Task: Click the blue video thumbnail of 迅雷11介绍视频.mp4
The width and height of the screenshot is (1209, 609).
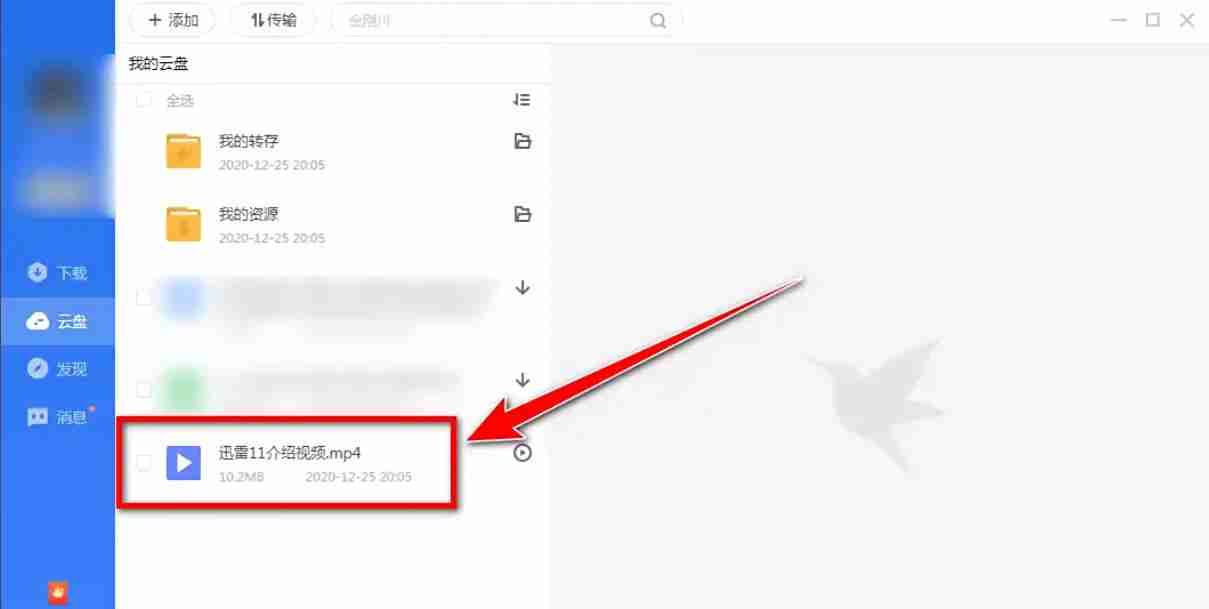Action: [x=183, y=462]
